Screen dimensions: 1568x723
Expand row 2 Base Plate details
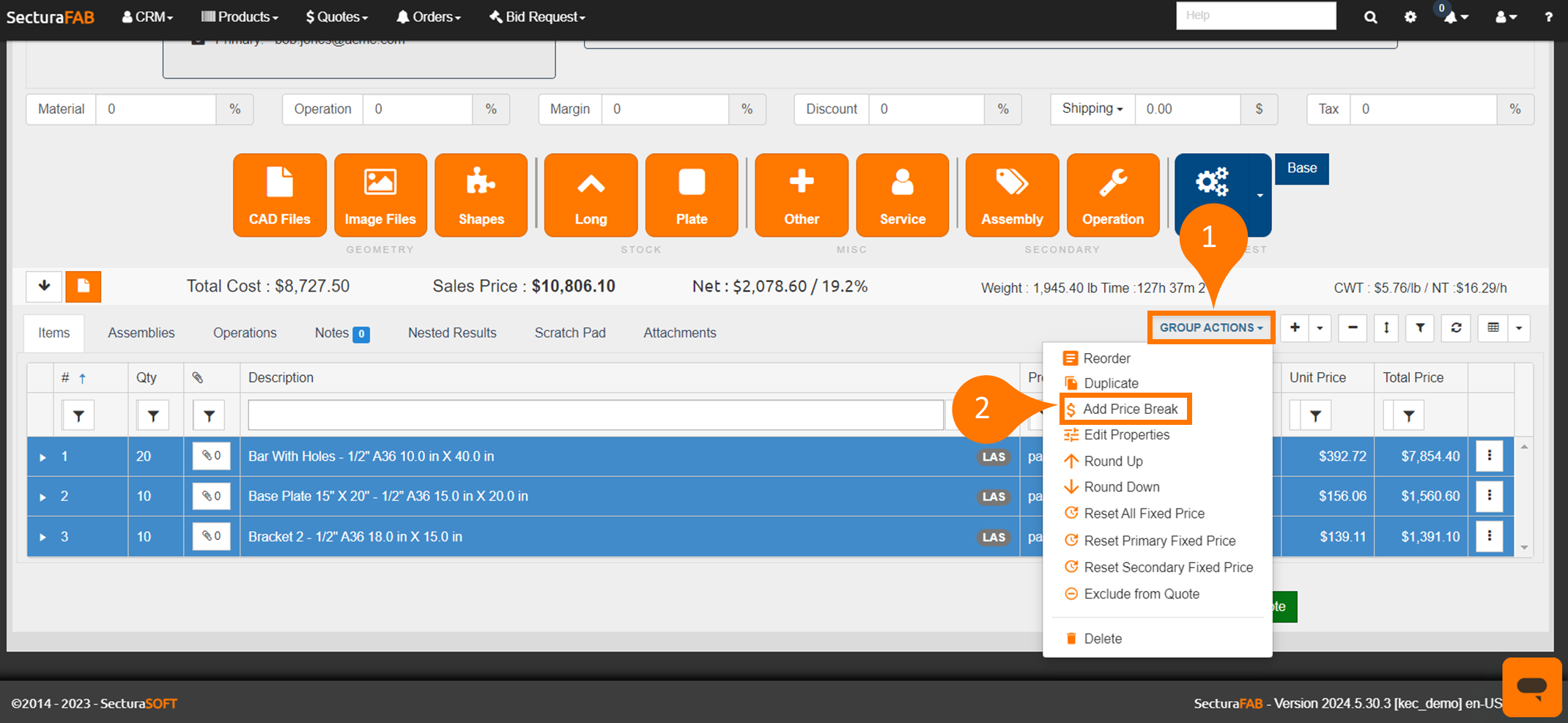point(42,497)
